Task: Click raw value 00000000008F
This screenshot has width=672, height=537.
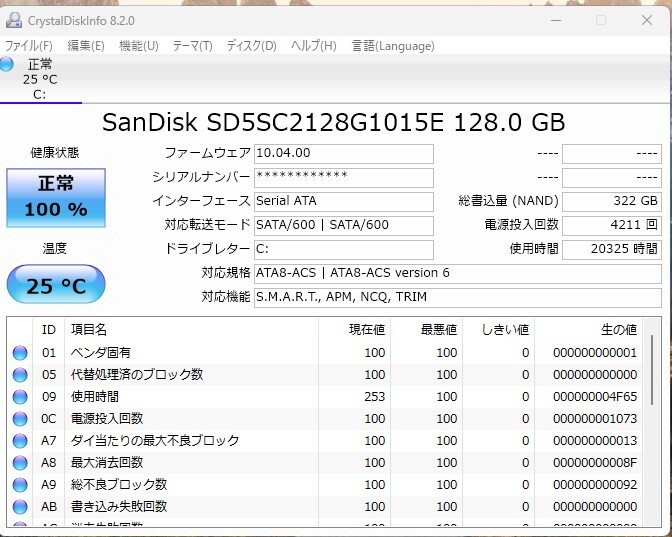Action: tap(595, 463)
